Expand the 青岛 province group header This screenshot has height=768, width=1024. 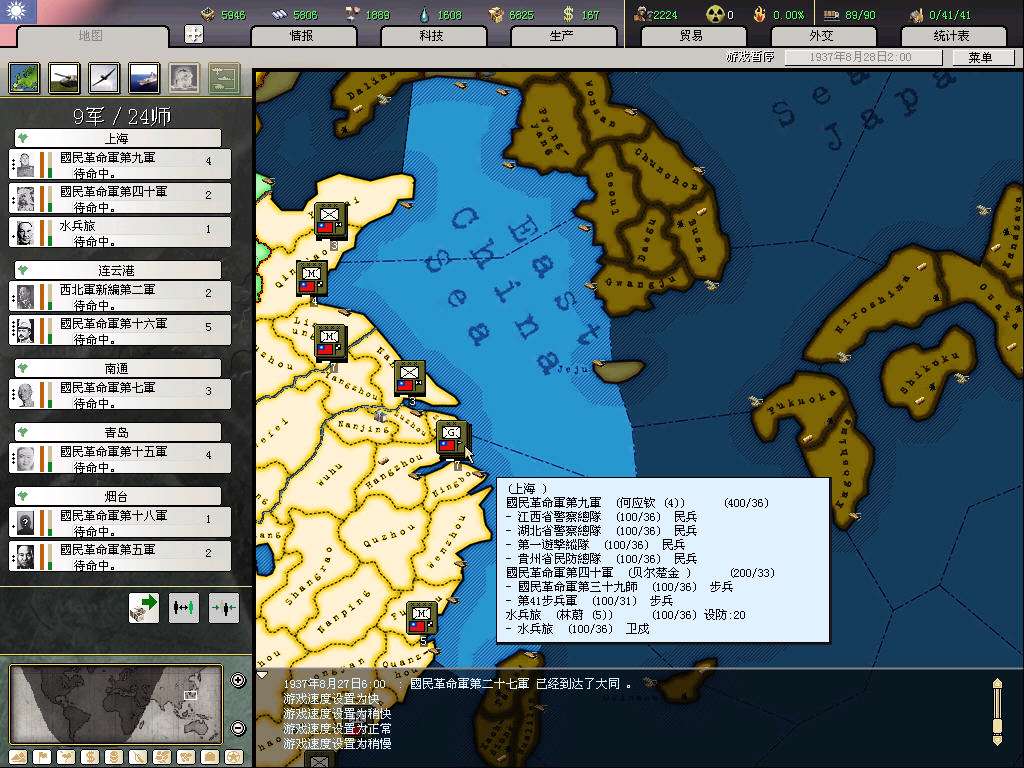point(116,432)
